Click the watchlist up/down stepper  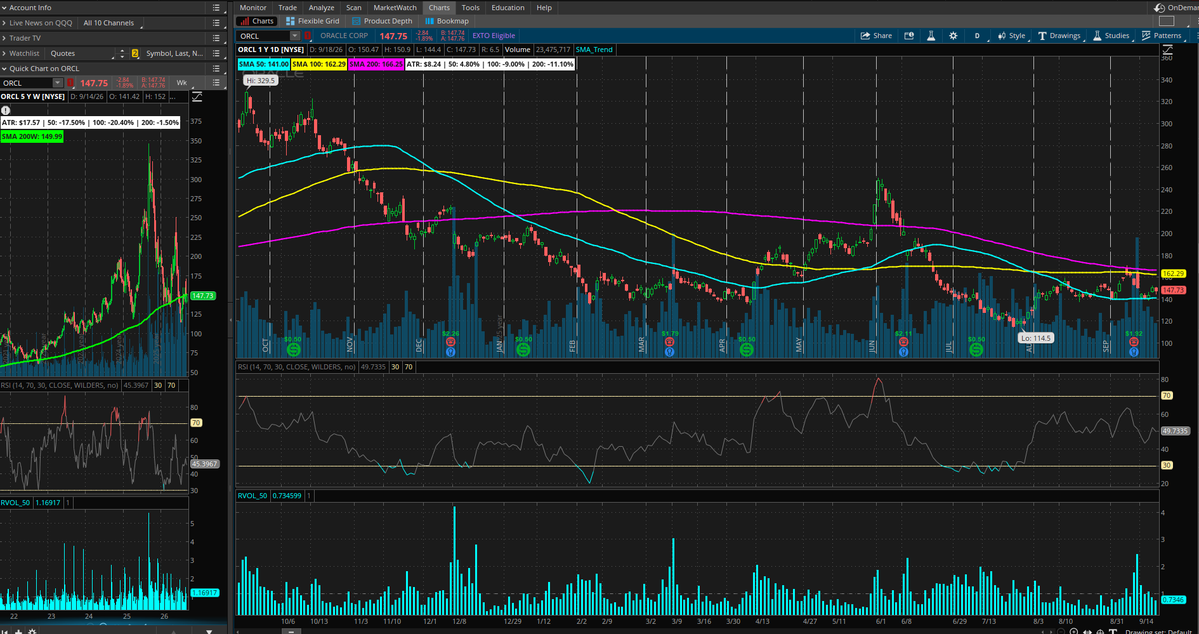[x=122, y=54]
